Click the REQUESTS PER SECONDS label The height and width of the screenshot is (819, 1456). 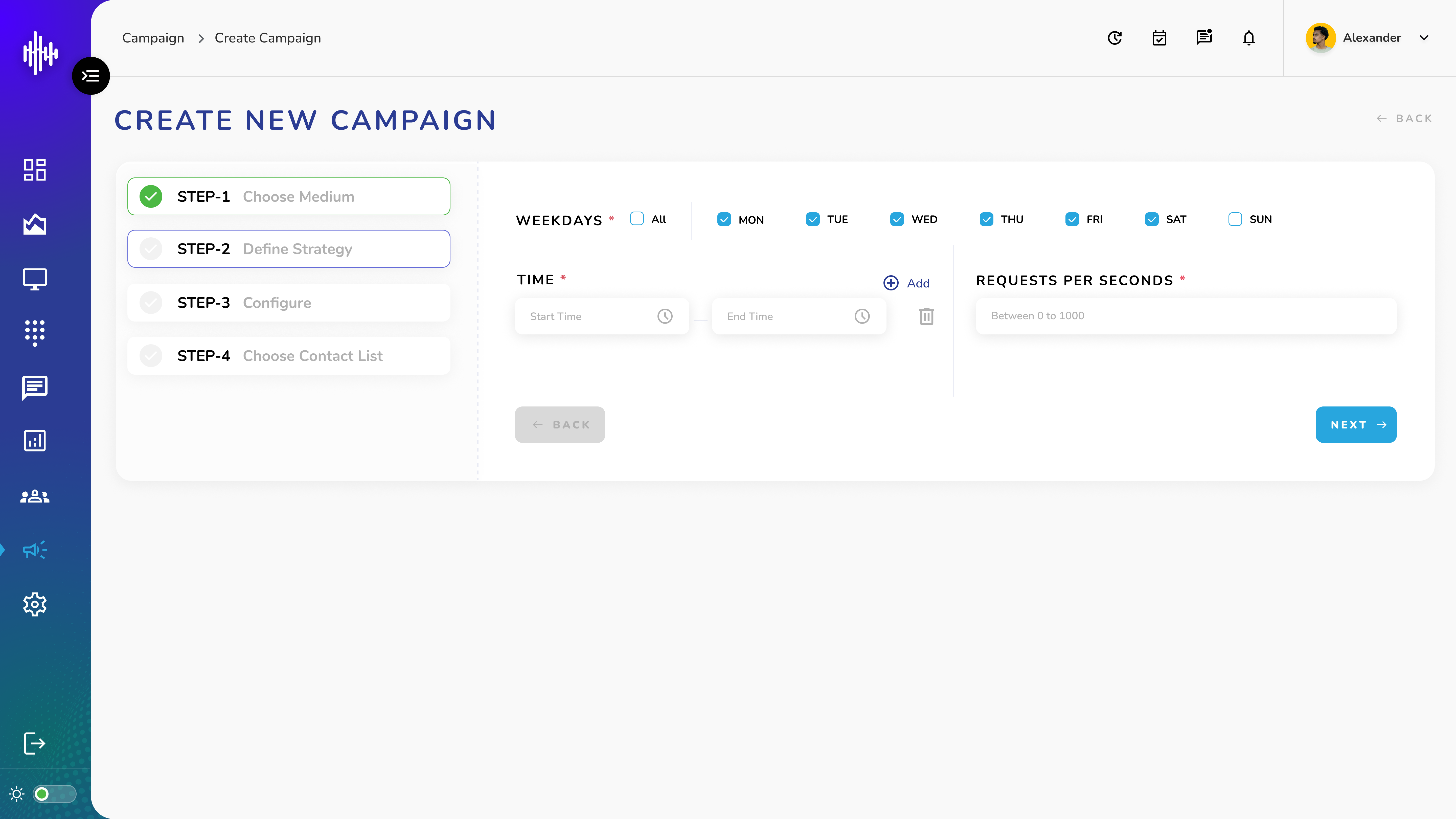coord(1075,280)
